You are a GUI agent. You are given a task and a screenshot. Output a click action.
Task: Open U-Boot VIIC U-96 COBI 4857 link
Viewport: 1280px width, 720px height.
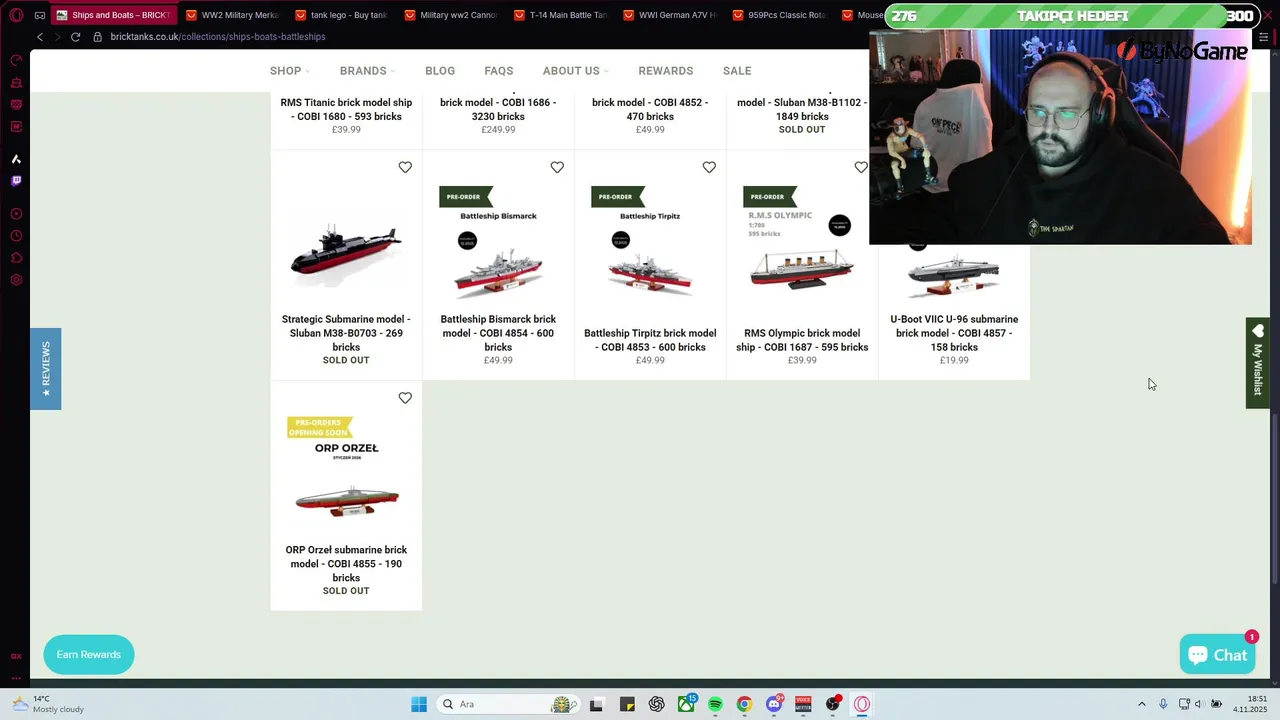pyautogui.click(x=954, y=333)
